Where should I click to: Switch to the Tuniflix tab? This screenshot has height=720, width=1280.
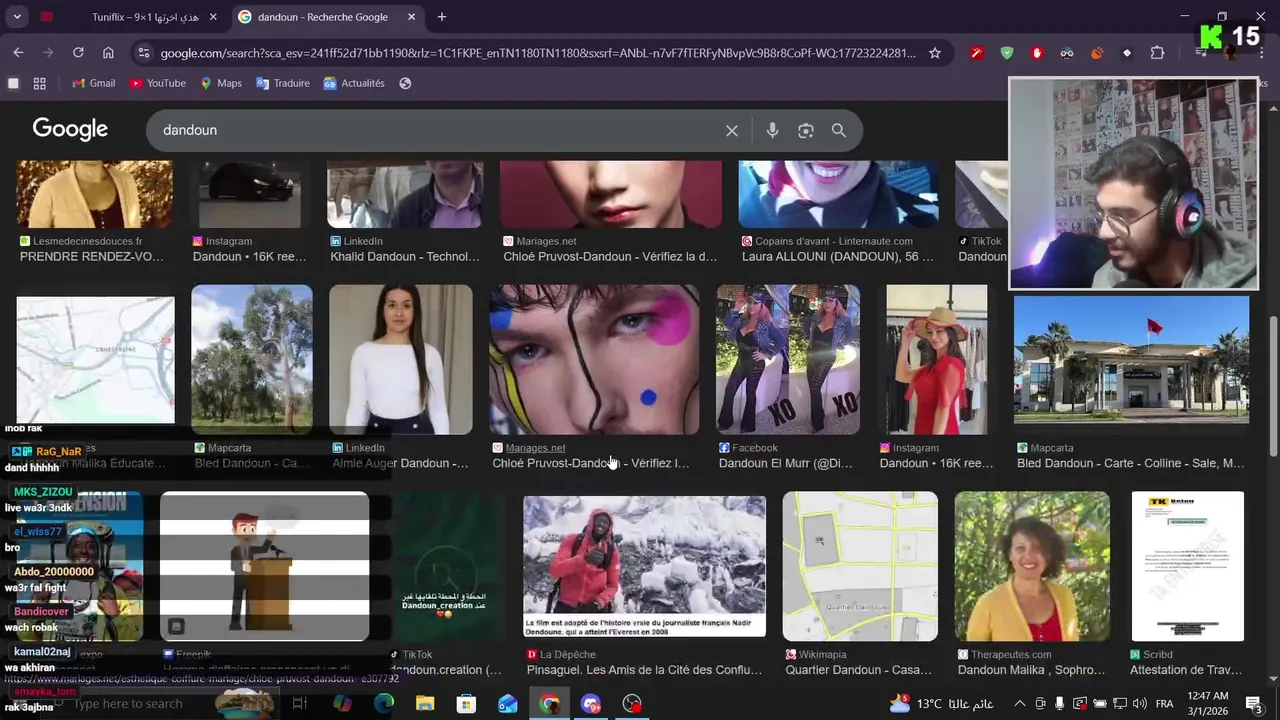(x=130, y=17)
